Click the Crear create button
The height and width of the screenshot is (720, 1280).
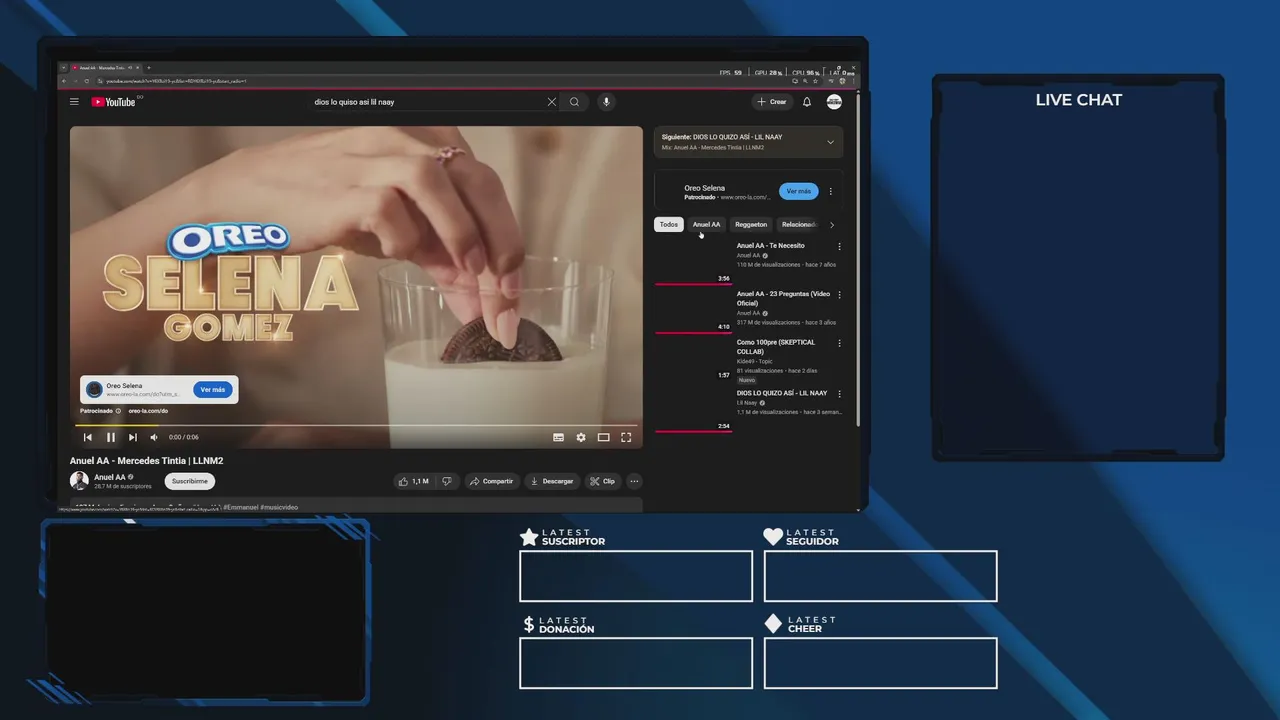coord(772,102)
